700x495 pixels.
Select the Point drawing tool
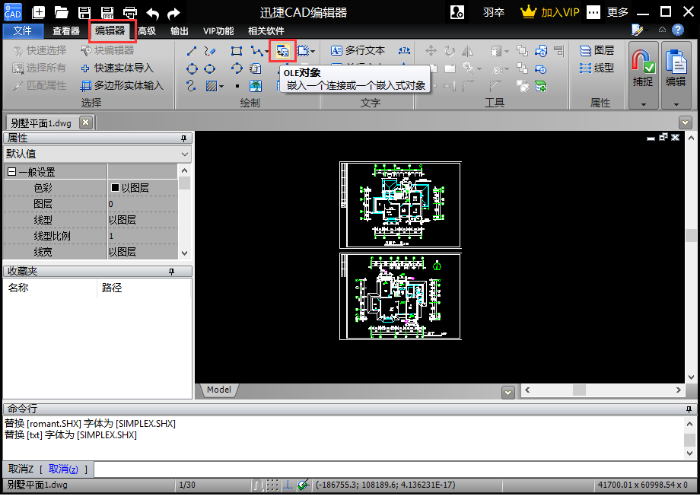(x=237, y=86)
